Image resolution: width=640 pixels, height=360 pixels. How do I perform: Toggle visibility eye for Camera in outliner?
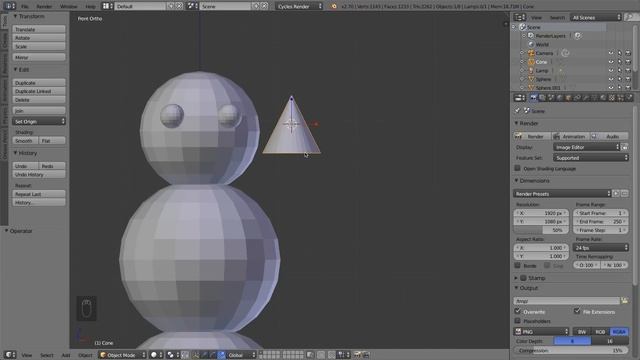[x=611, y=53]
